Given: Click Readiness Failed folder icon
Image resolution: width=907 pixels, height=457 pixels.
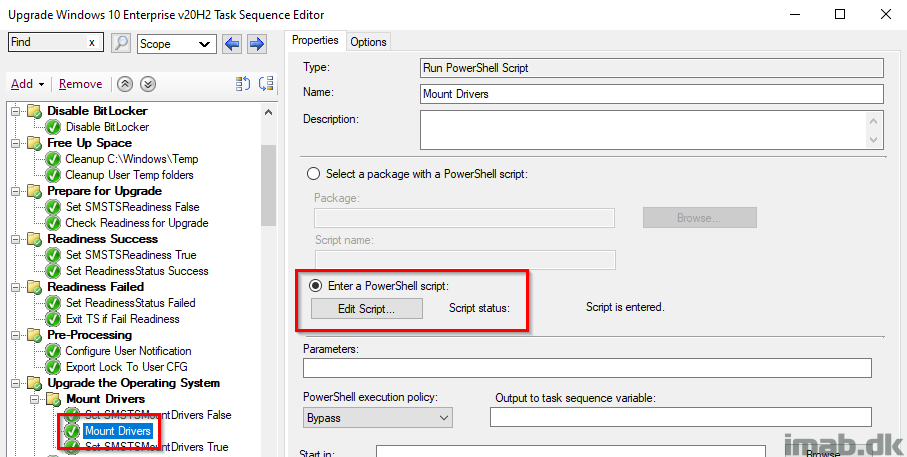Looking at the screenshot, I should click(35, 287).
